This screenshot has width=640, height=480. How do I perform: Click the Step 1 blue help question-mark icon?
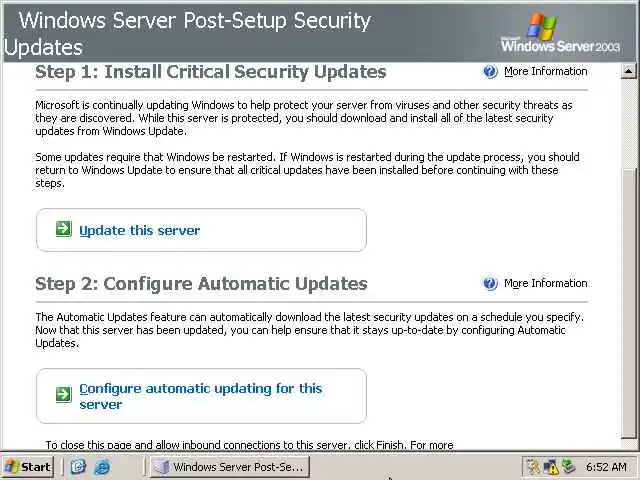490,71
